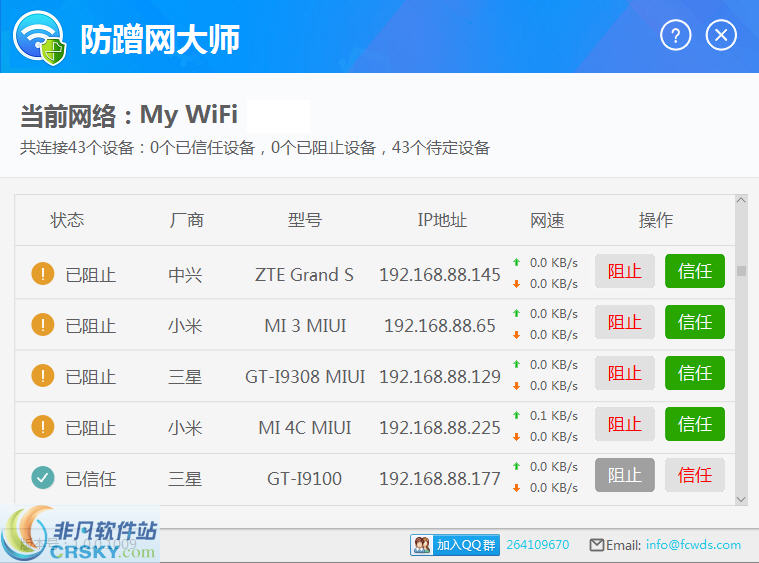Click the QQ group icon in footer

pos(422,545)
